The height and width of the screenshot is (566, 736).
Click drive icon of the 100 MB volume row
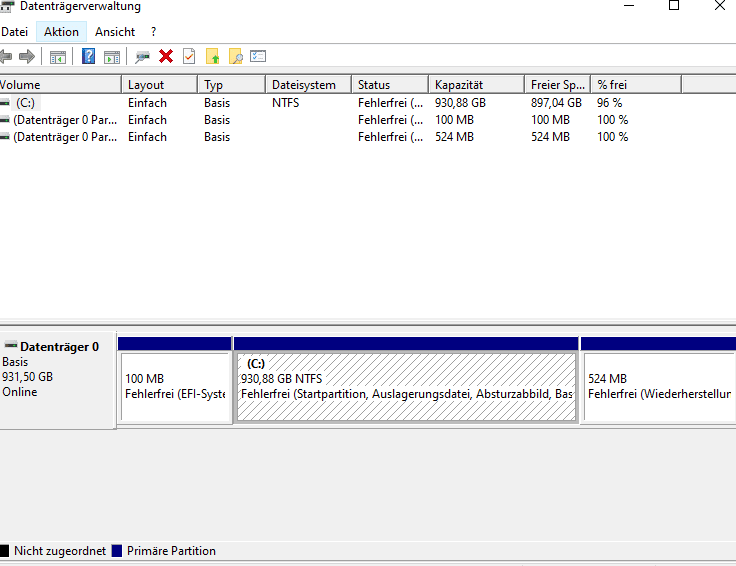pyautogui.click(x=5, y=120)
